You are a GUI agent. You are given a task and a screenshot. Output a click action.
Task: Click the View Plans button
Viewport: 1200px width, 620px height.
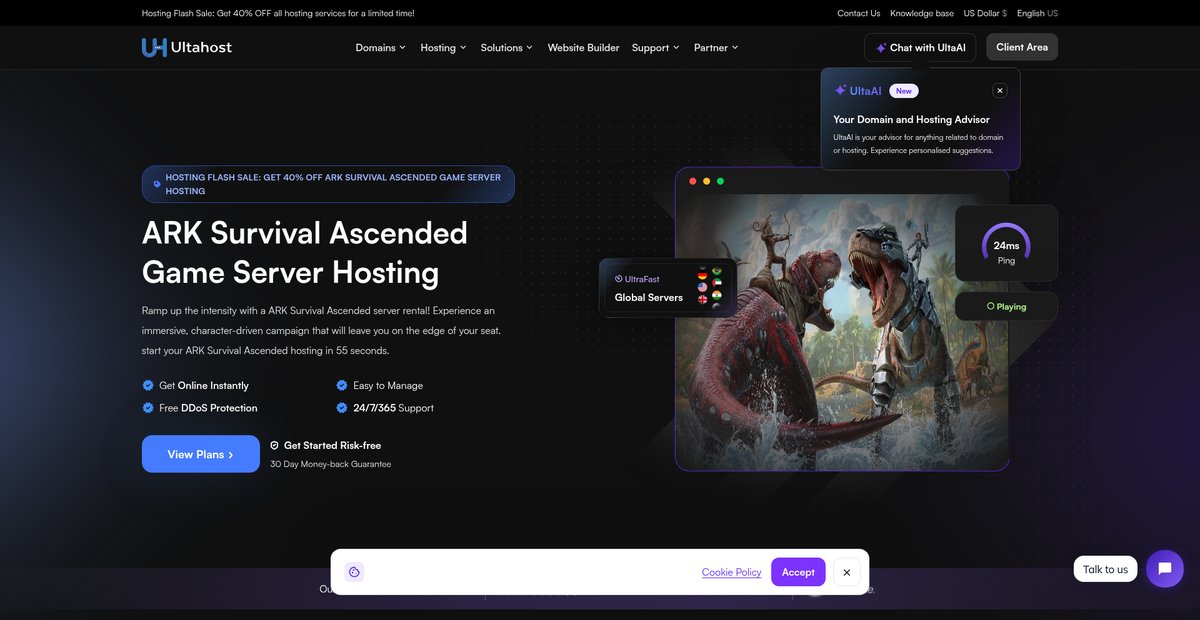[x=201, y=454]
